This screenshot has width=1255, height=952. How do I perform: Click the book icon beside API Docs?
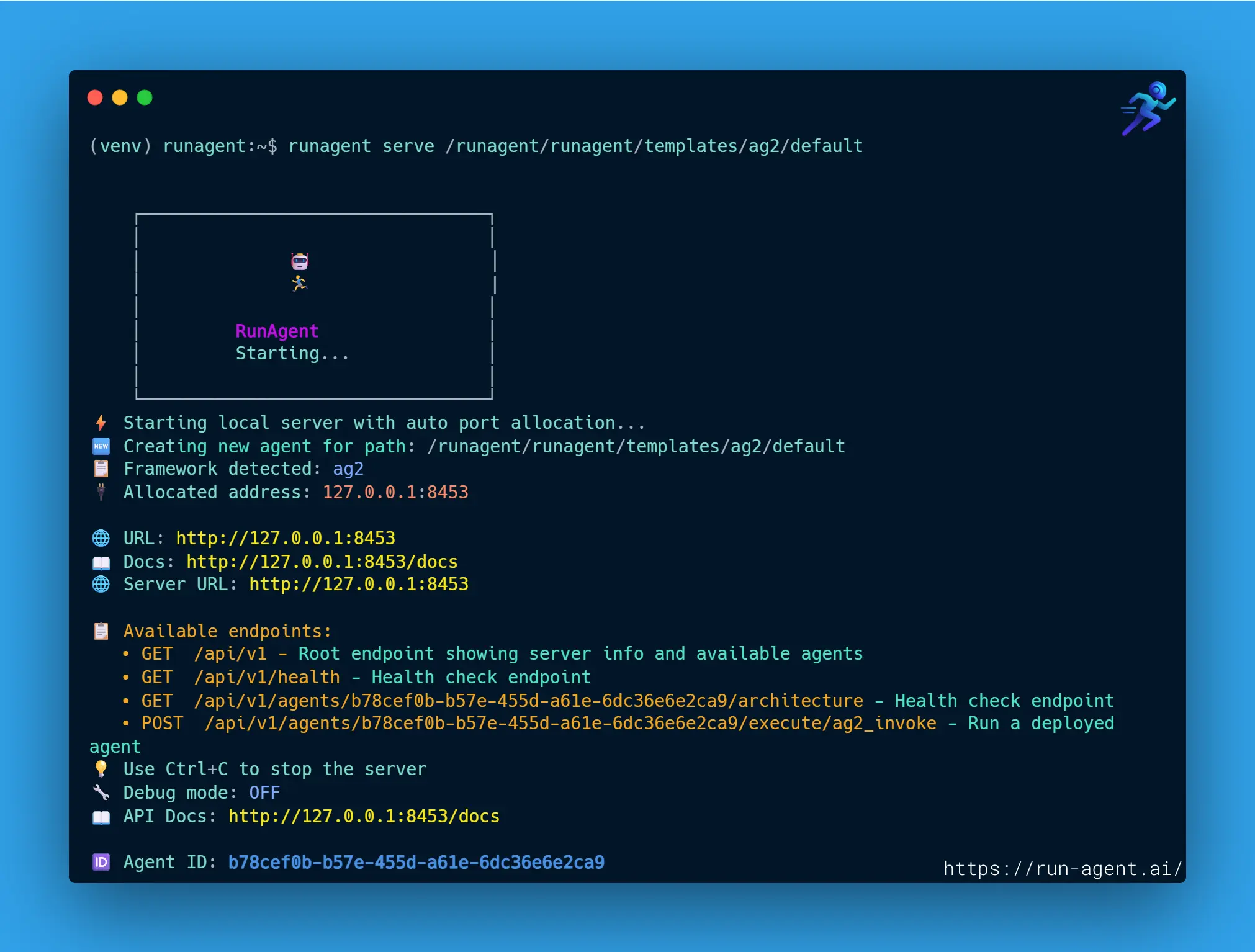tap(101, 817)
